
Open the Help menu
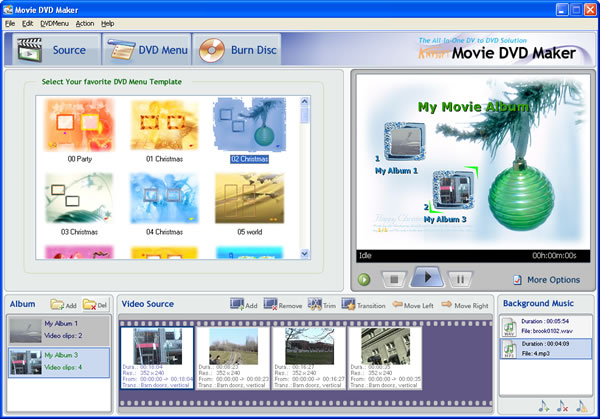point(108,24)
